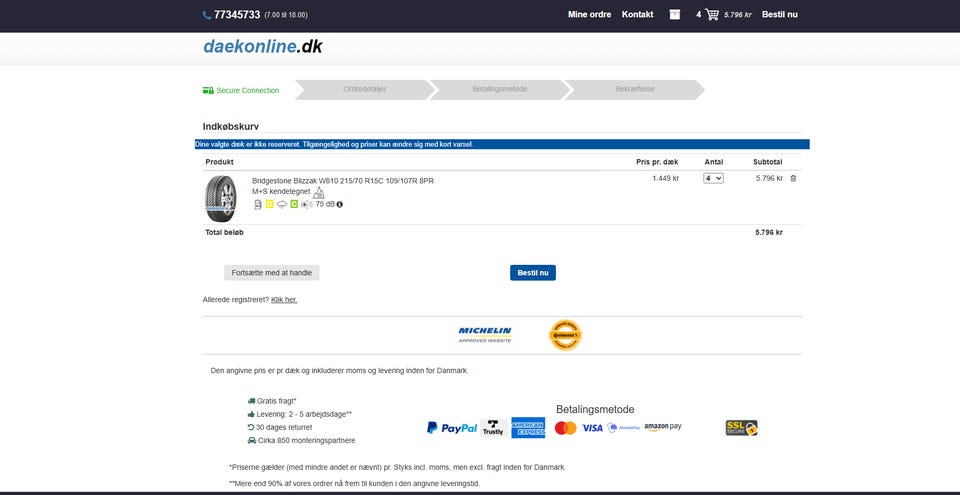Click the PayPal payment logo

452,428
